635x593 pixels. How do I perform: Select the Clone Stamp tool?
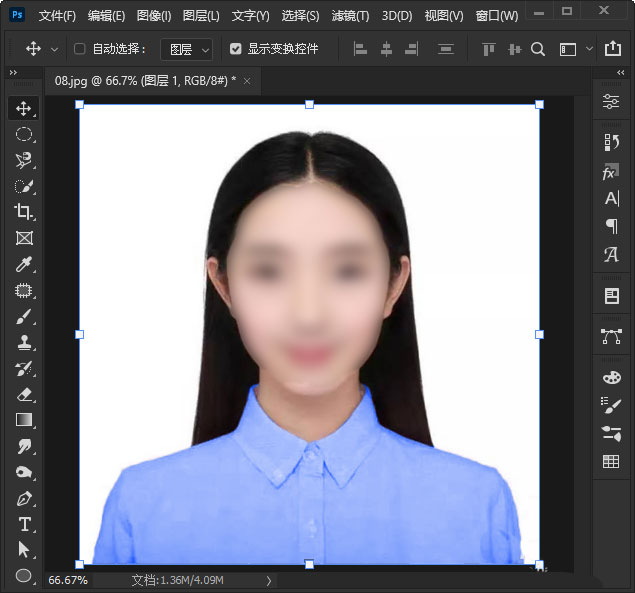pos(23,342)
